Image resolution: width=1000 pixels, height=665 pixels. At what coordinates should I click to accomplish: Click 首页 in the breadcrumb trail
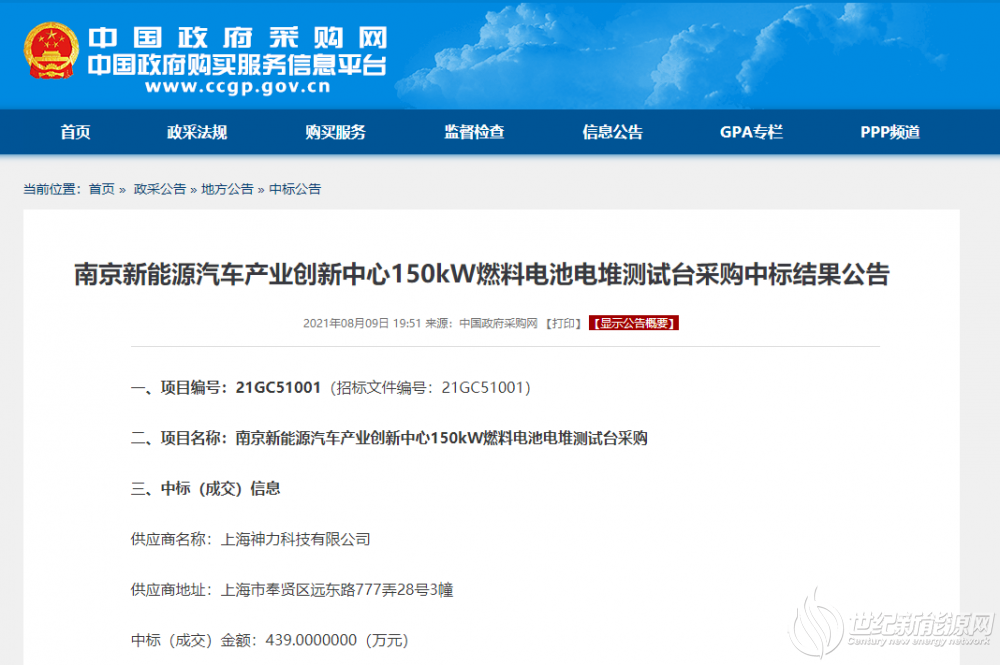tap(101, 189)
